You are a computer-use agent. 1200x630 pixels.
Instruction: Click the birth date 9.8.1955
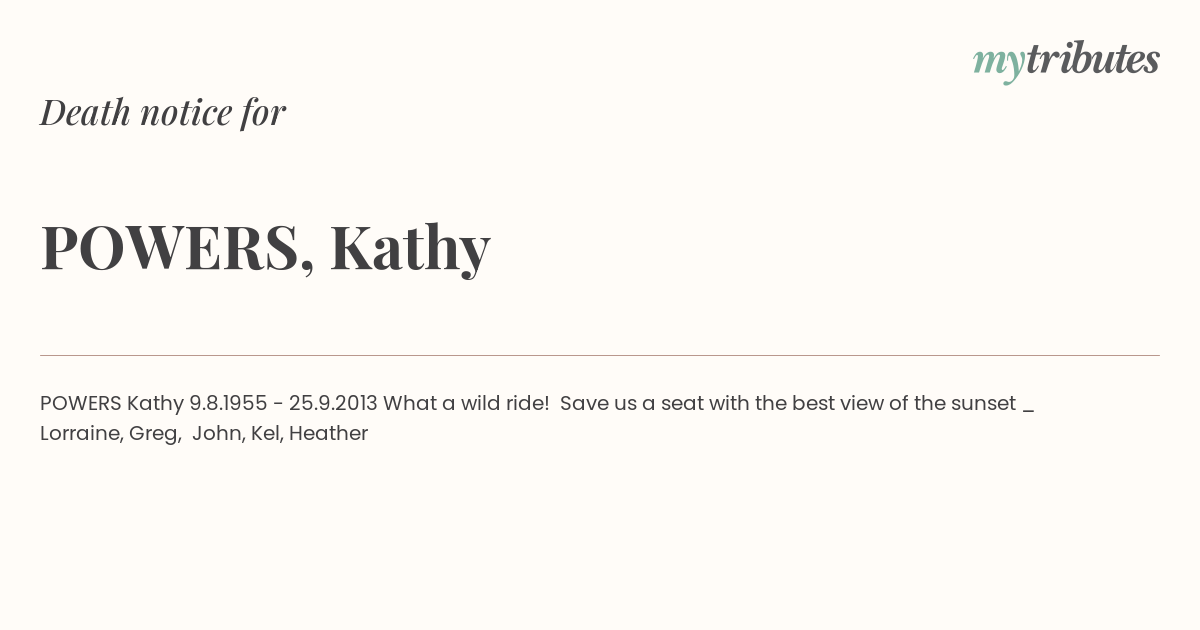228,403
